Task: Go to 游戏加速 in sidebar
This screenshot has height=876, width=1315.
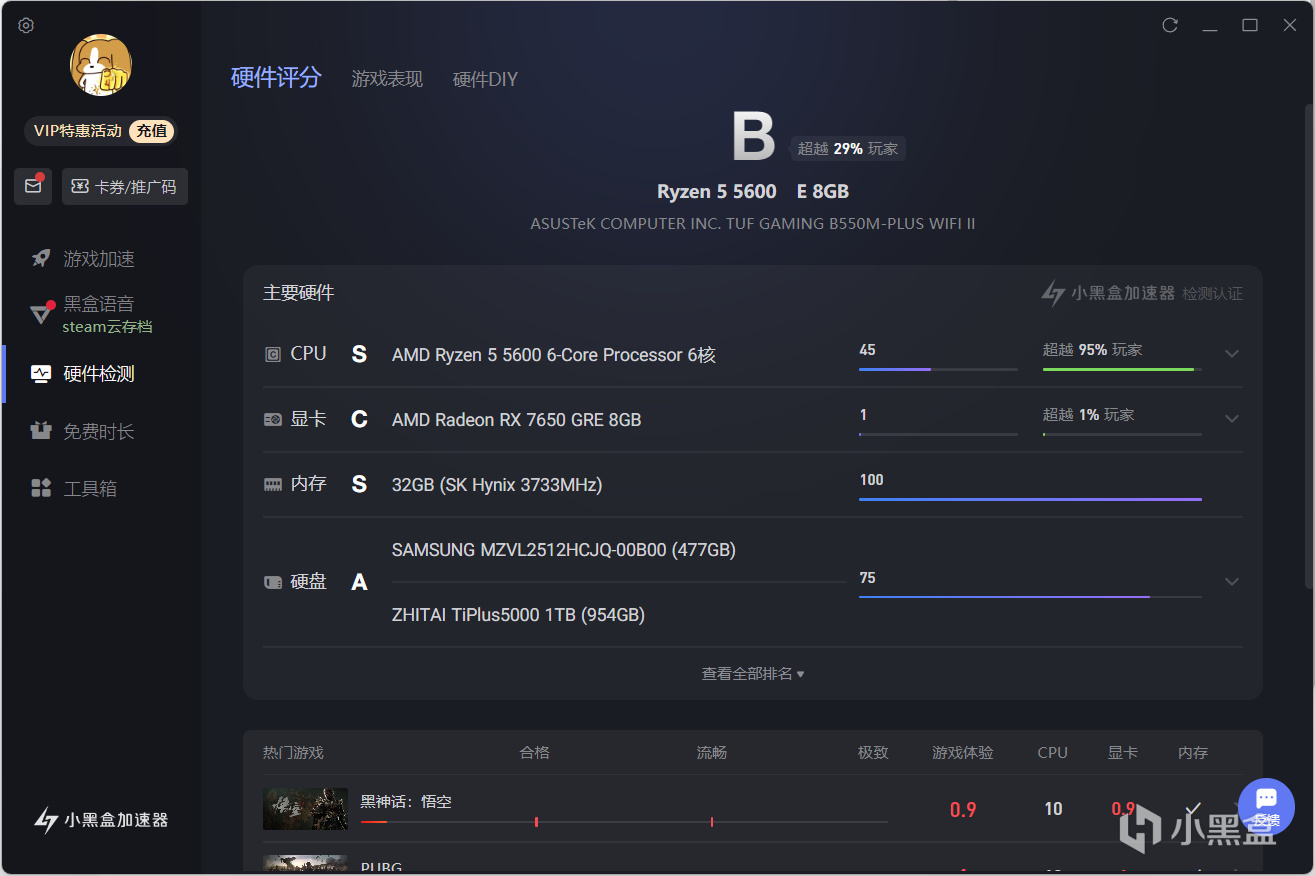Action: pos(100,259)
